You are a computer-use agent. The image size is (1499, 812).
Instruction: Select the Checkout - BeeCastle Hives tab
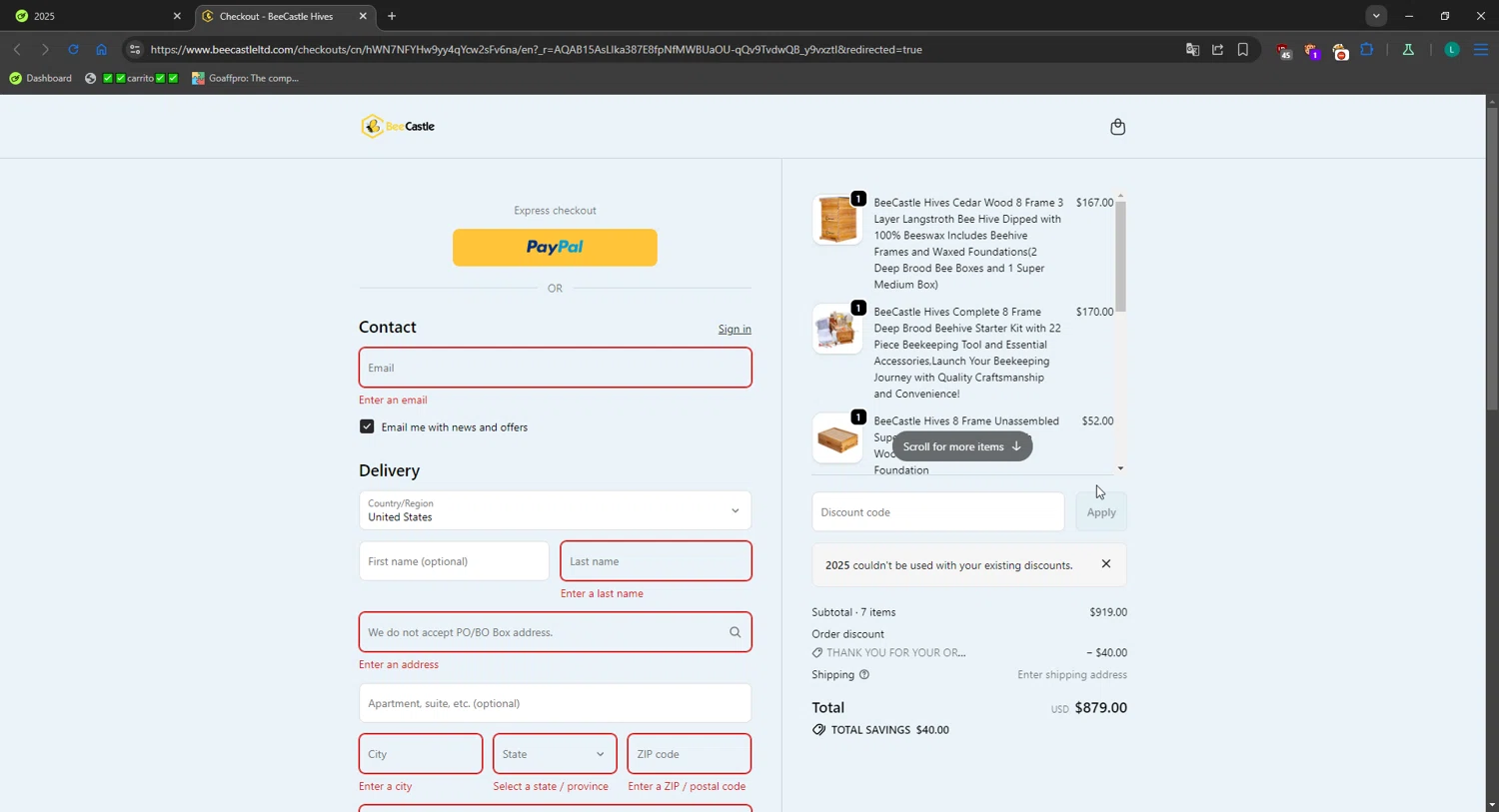click(284, 16)
